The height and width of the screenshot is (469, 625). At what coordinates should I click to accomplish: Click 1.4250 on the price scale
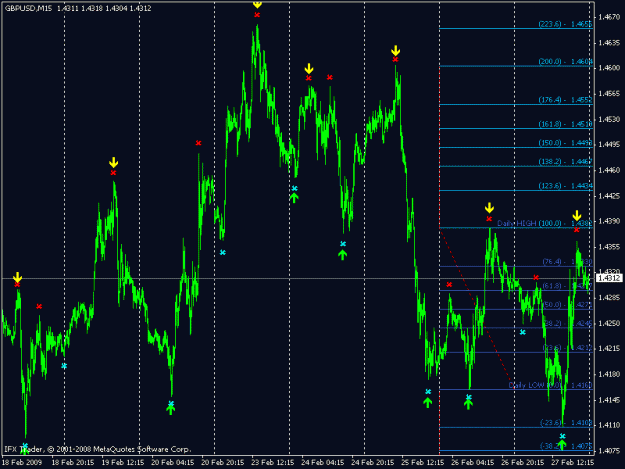pos(609,323)
